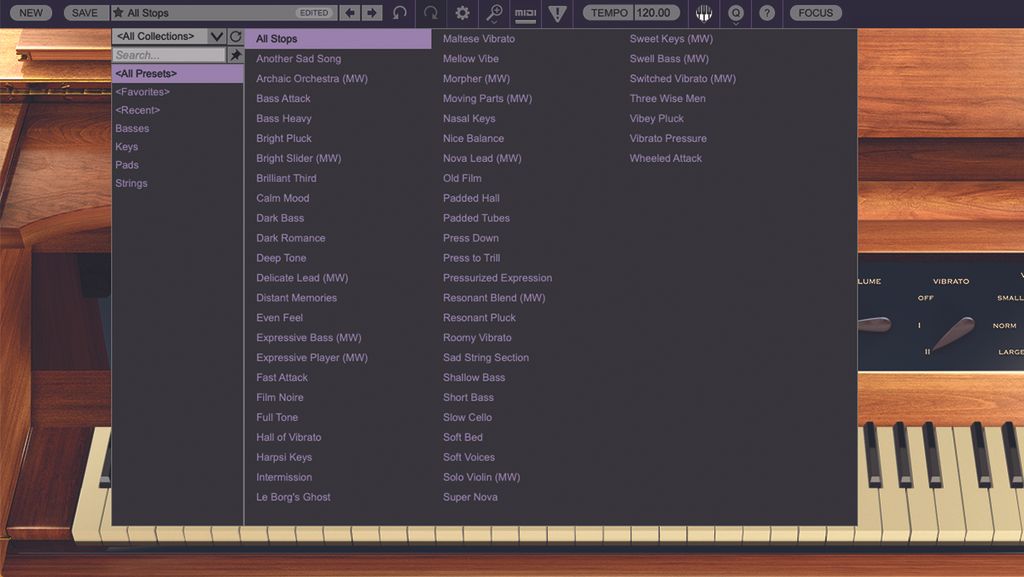Click the panic exclamation warning icon

(557, 13)
